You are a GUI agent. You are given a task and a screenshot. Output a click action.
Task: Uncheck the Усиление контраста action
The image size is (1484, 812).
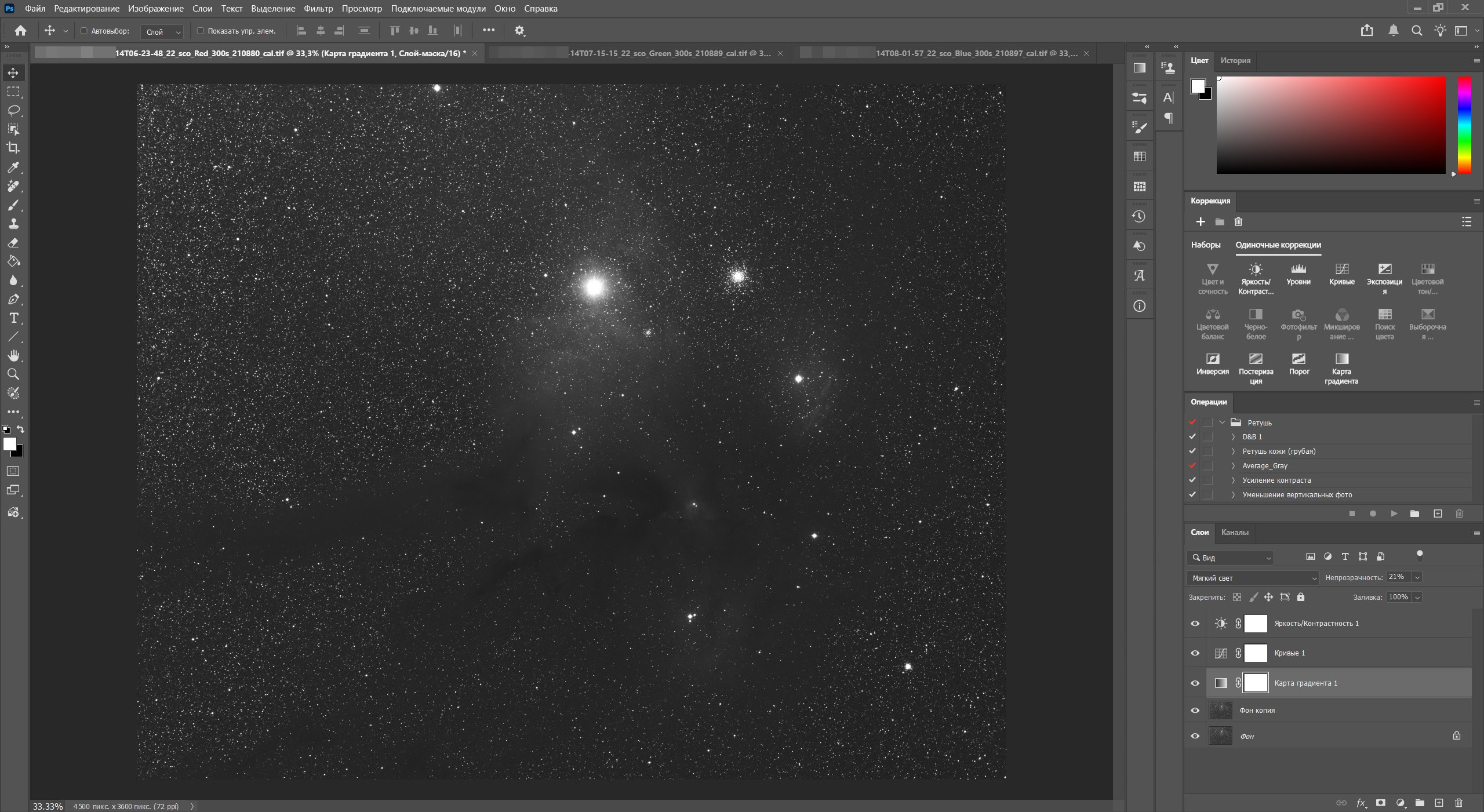click(1192, 480)
